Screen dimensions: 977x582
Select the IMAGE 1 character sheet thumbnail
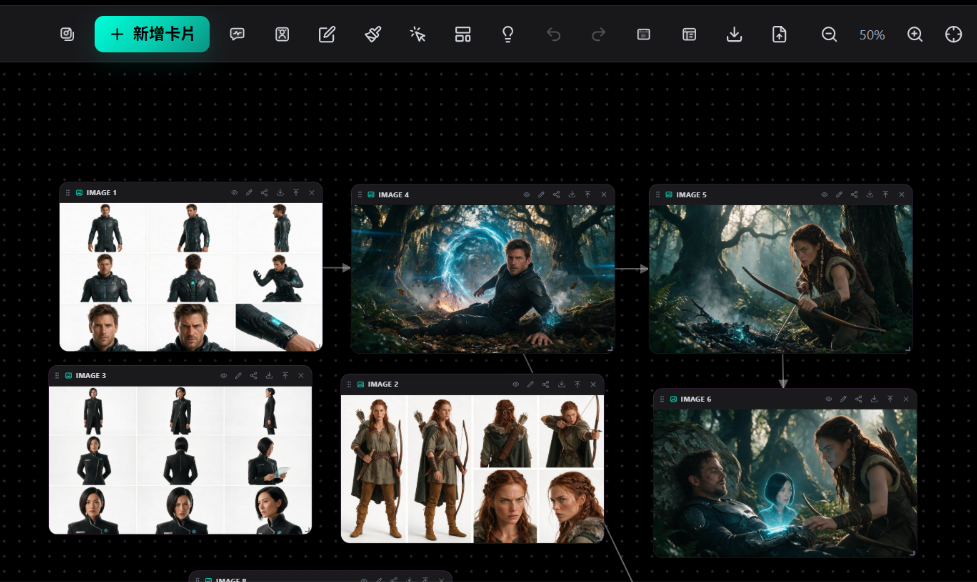191,277
